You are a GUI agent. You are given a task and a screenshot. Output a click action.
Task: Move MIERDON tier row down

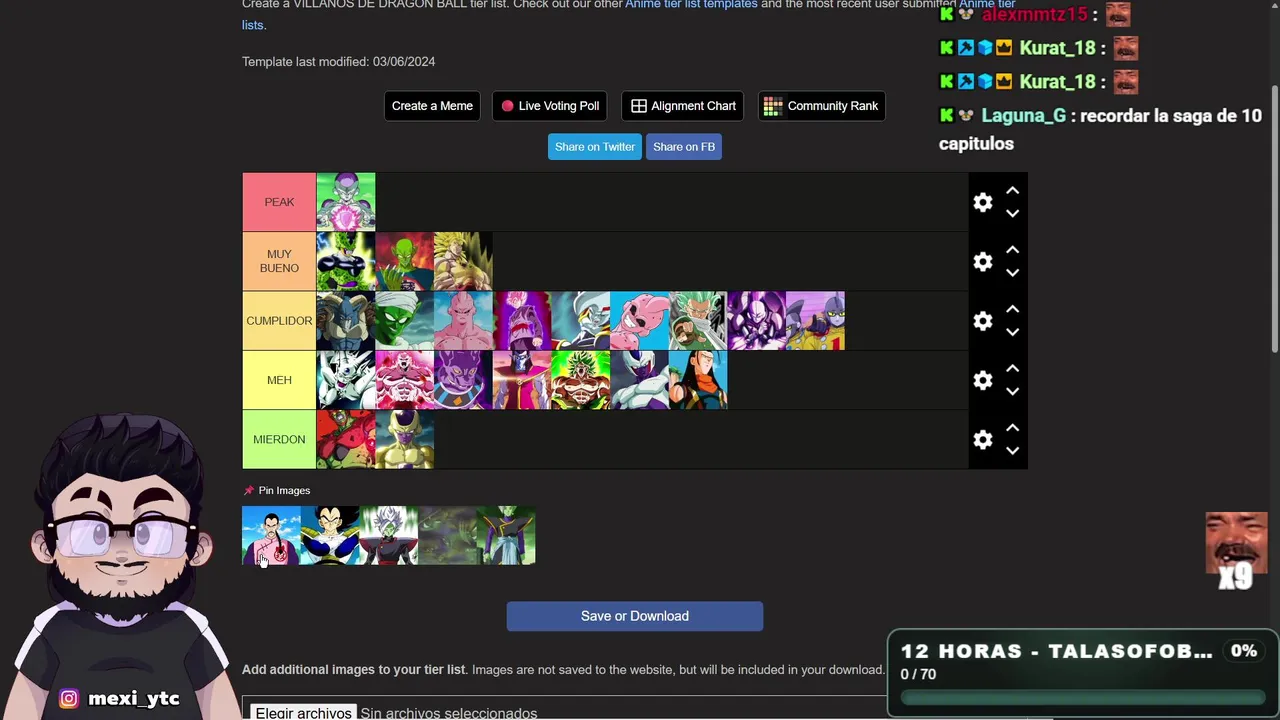[x=1012, y=451]
